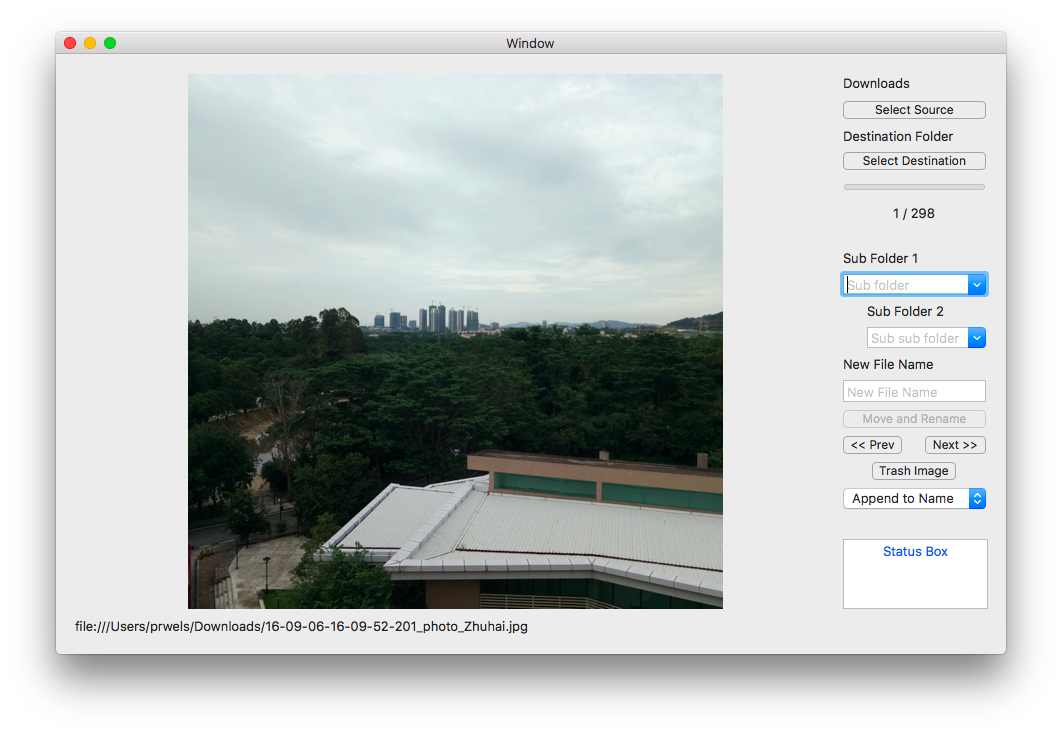Click into the Sub sub folder field
Image resolution: width=1062 pixels, height=734 pixels.
click(917, 338)
